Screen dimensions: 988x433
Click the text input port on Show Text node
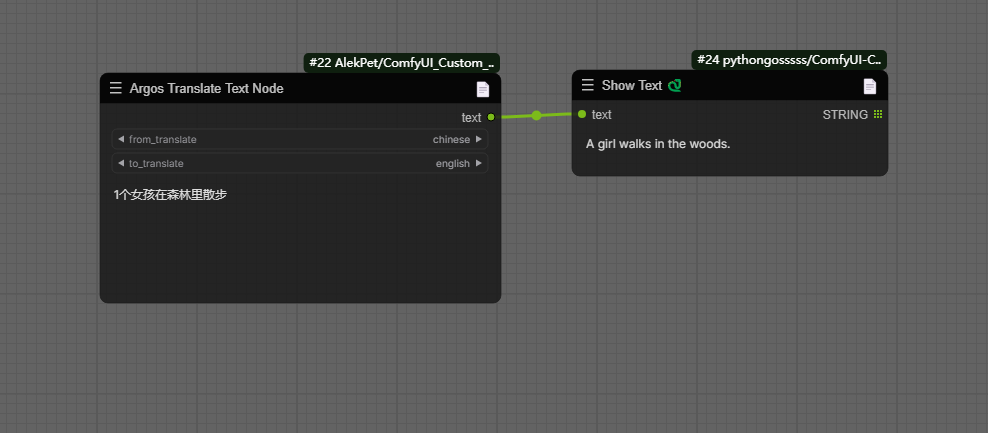(582, 114)
